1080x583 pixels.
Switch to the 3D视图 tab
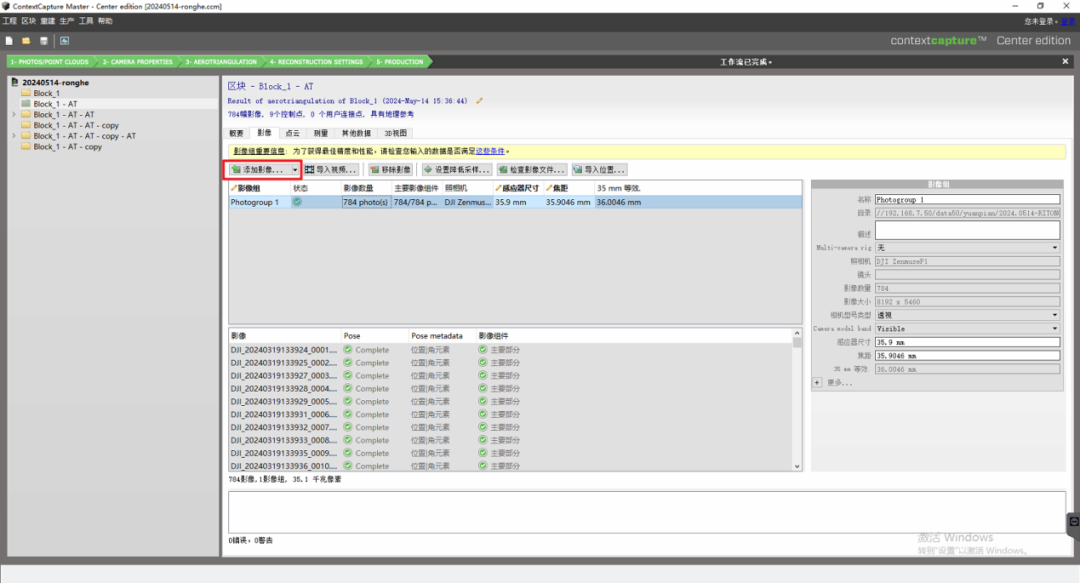(395, 133)
